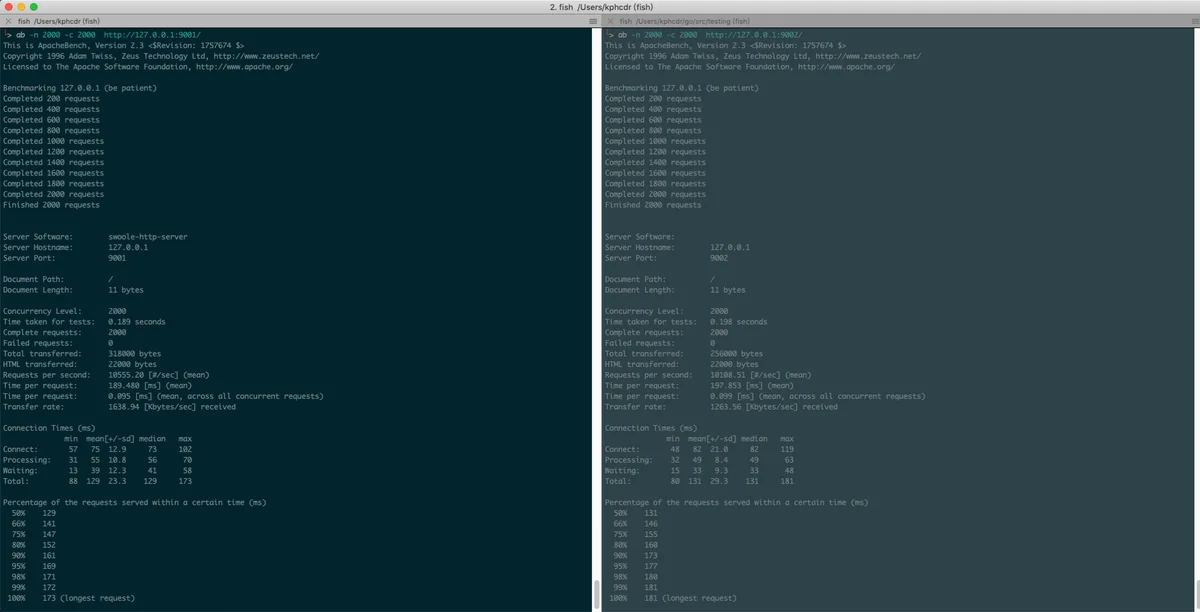Screen dimensions: 1200x612
Task: Click the red close window button
Action: (9, 7)
